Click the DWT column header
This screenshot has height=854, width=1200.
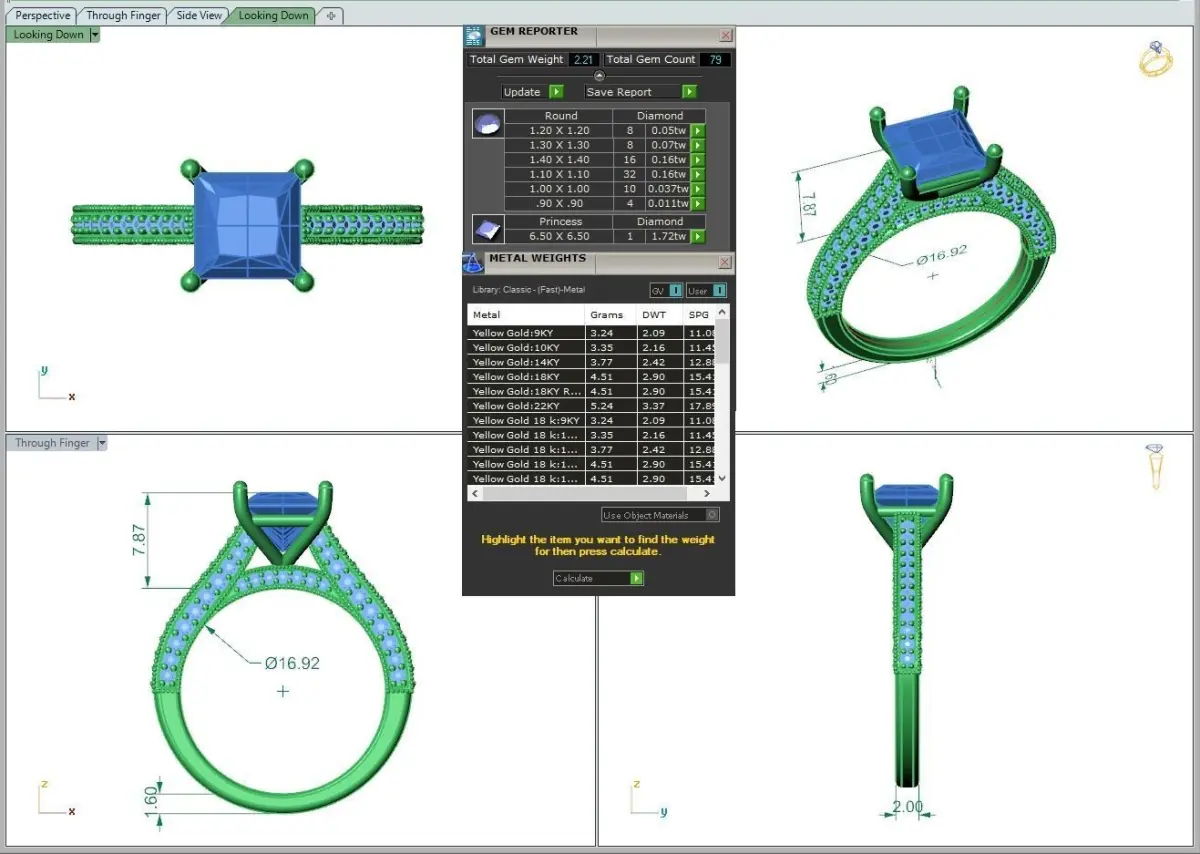(x=660, y=315)
